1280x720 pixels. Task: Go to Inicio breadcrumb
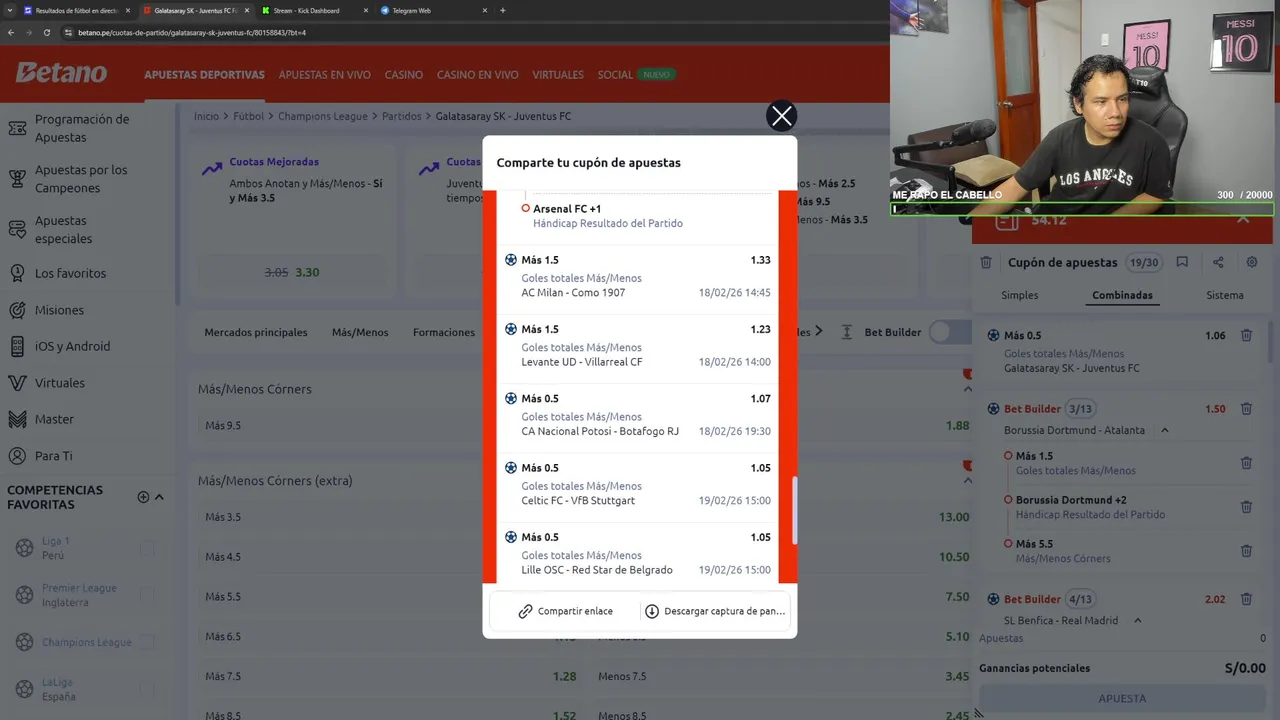(x=206, y=116)
